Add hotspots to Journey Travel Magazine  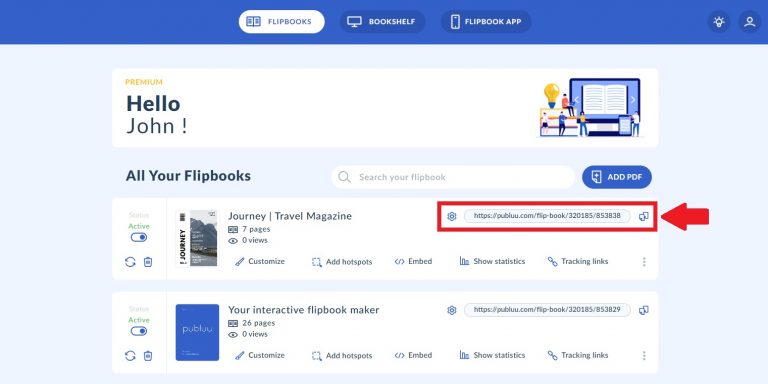point(342,262)
